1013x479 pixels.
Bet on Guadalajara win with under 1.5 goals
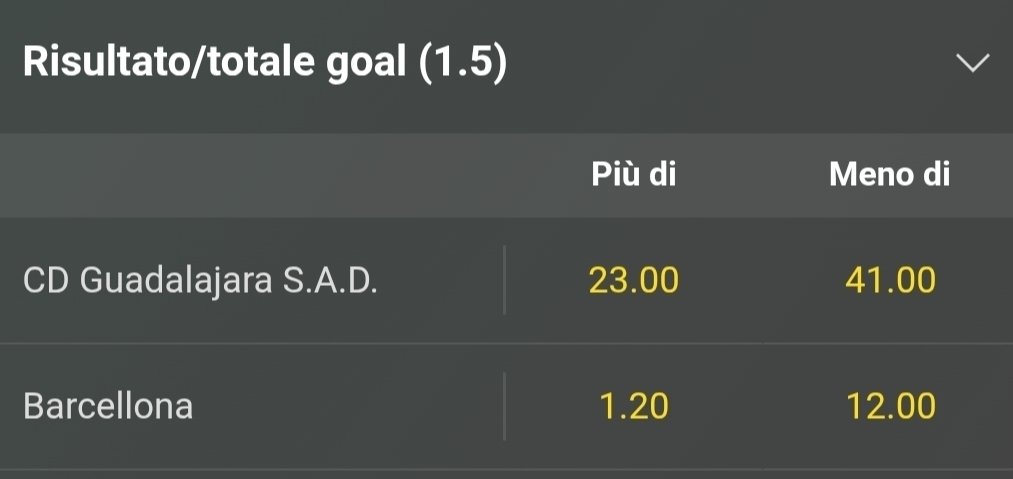(x=889, y=281)
